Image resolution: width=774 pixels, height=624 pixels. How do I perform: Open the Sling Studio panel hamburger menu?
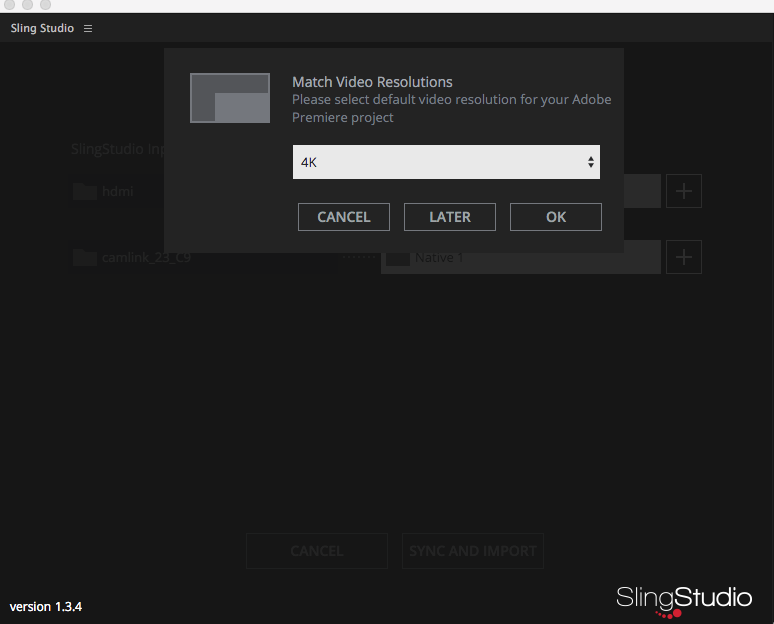pos(88,29)
